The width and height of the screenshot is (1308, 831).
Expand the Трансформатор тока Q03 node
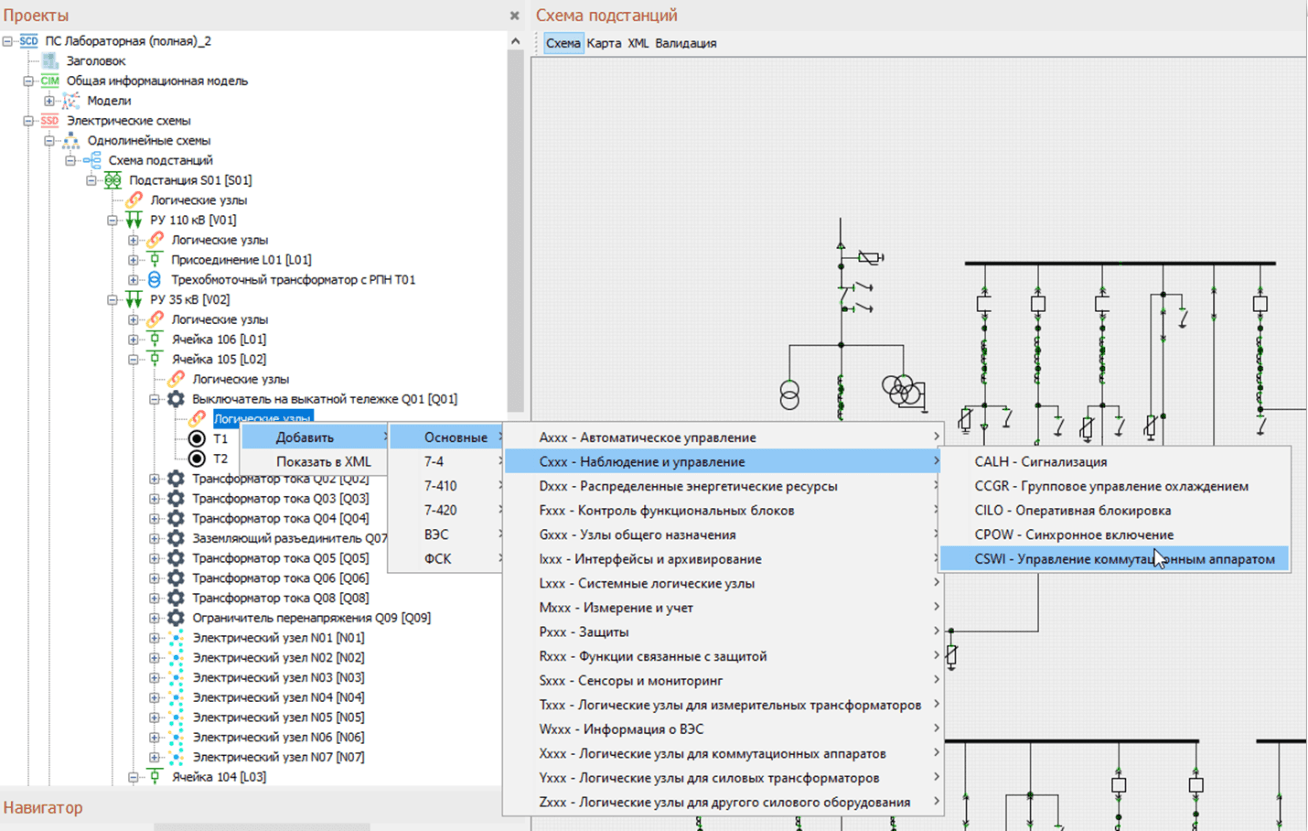155,499
